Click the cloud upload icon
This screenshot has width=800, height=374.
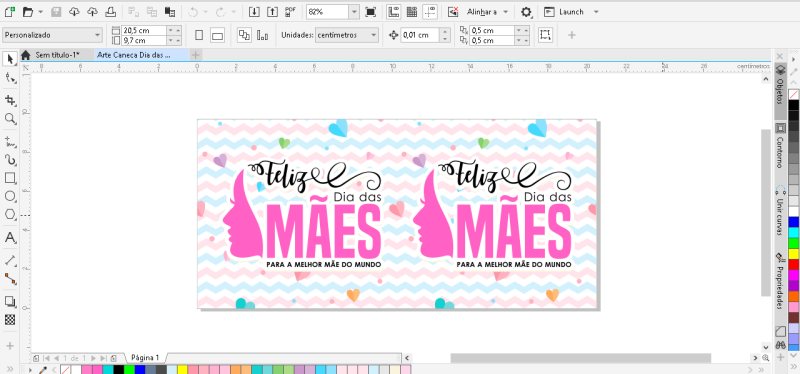click(x=92, y=11)
